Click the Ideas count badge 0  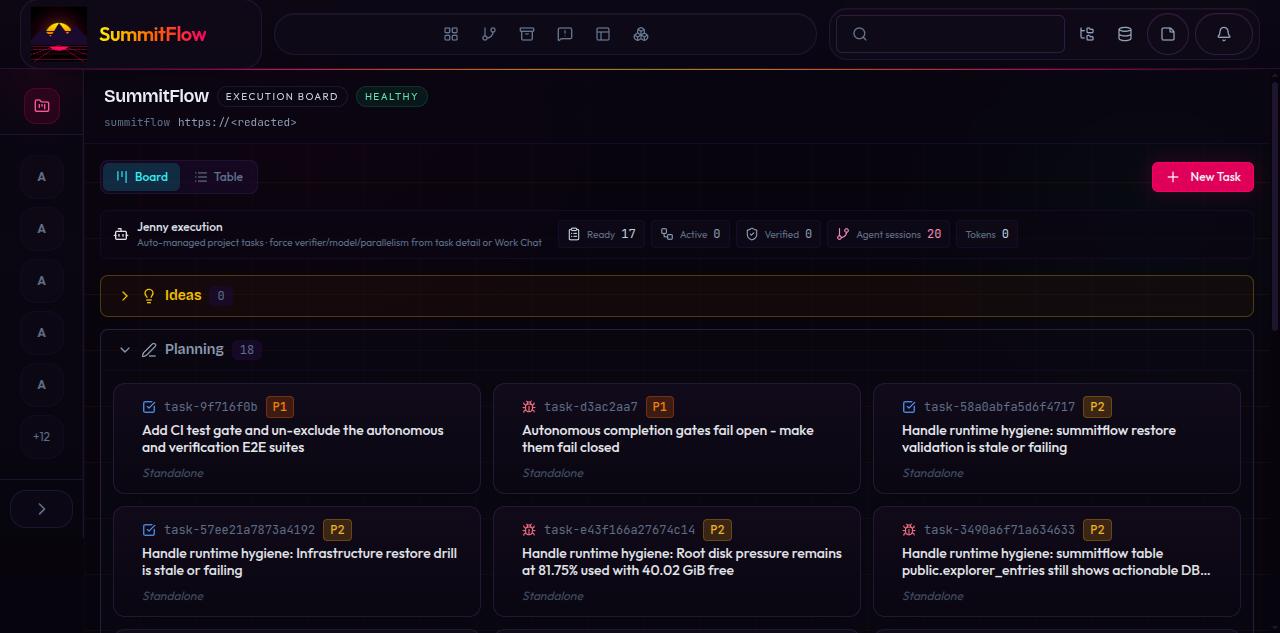click(x=221, y=296)
